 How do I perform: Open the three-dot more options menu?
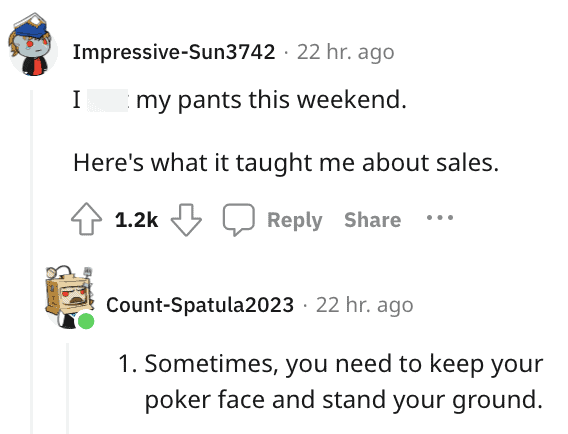[440, 218]
